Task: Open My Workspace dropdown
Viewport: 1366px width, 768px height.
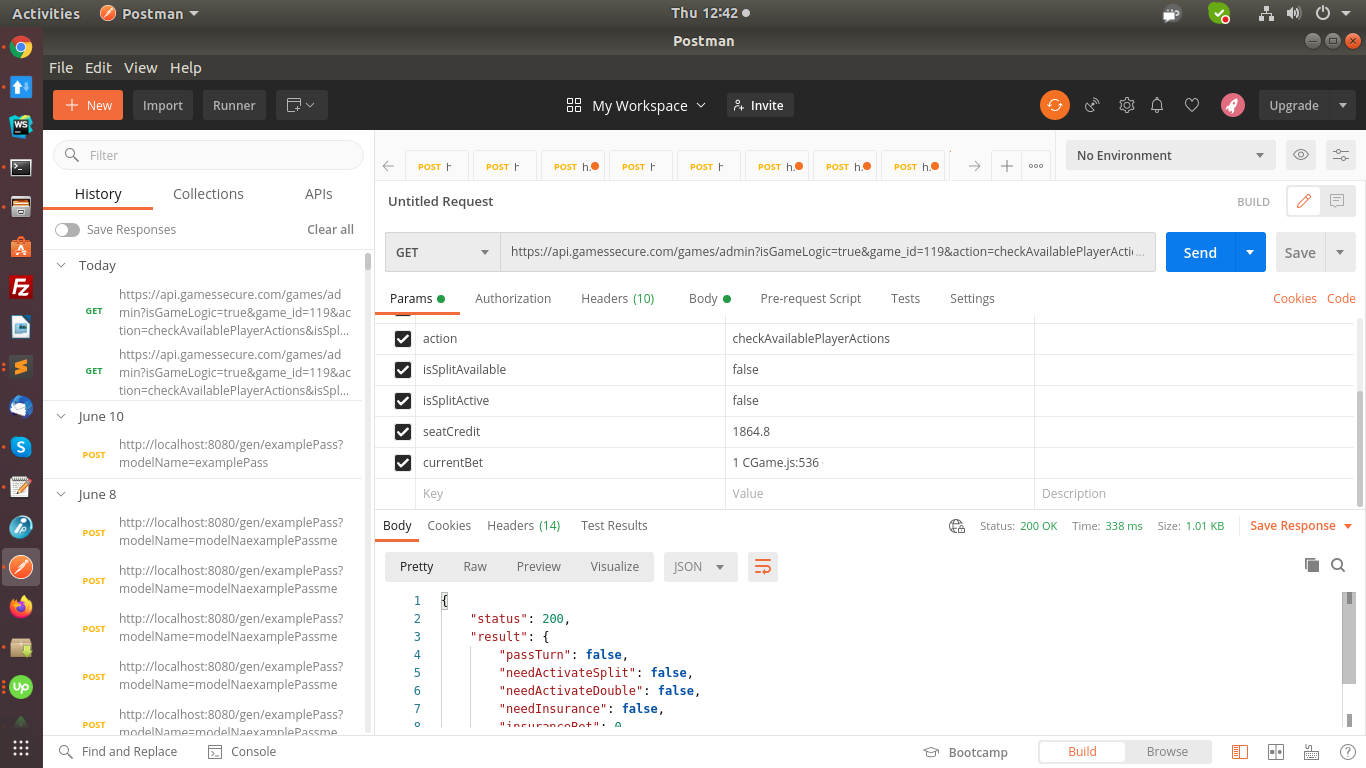Action: coord(636,105)
